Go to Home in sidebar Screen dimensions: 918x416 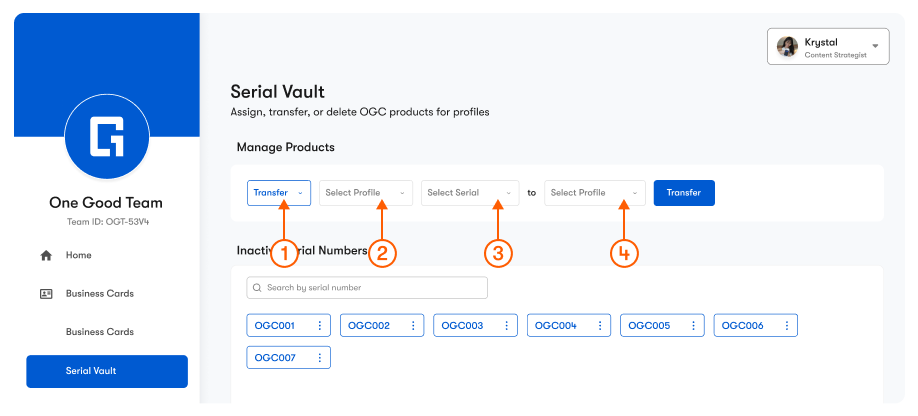(79, 256)
